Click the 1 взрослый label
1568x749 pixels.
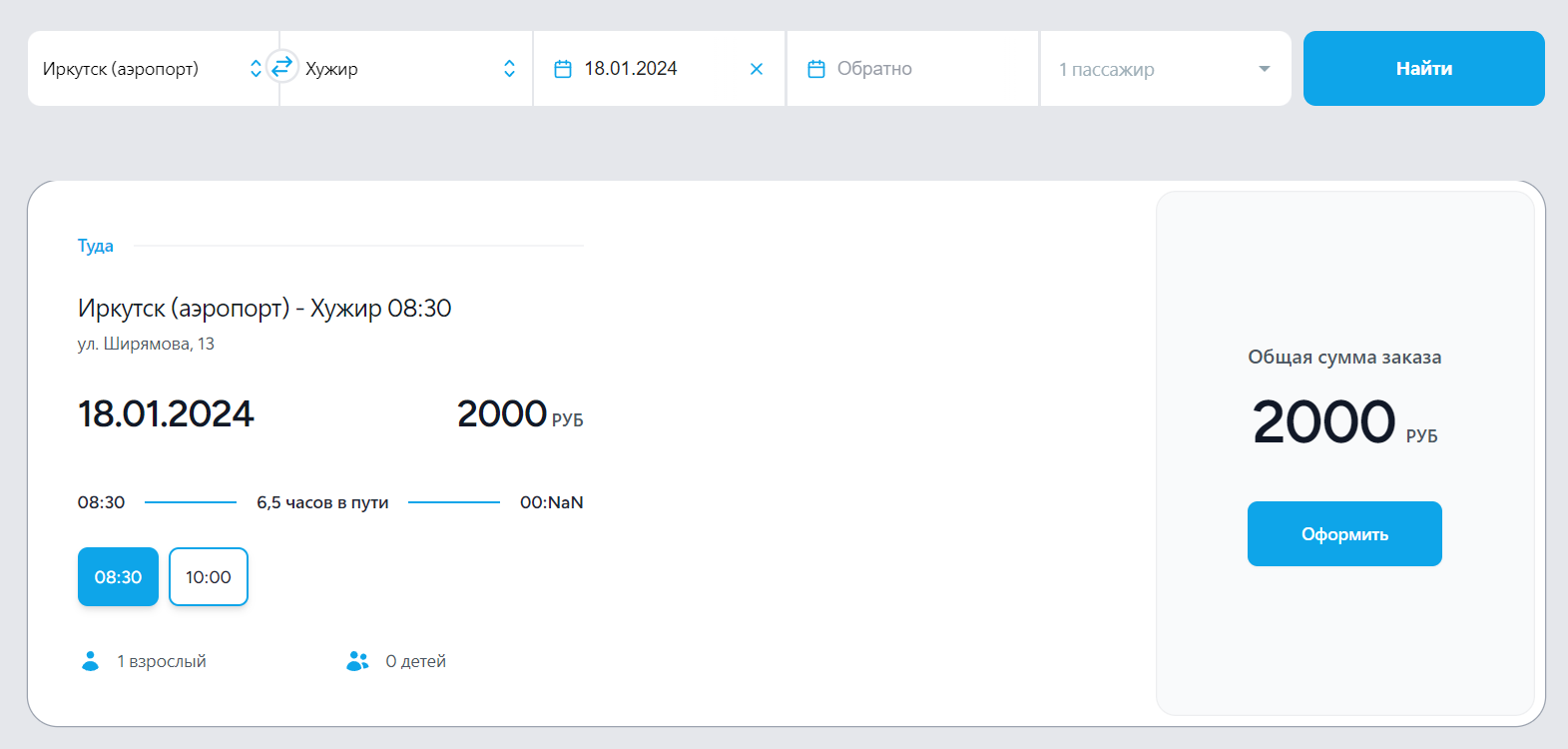pyautogui.click(x=162, y=661)
